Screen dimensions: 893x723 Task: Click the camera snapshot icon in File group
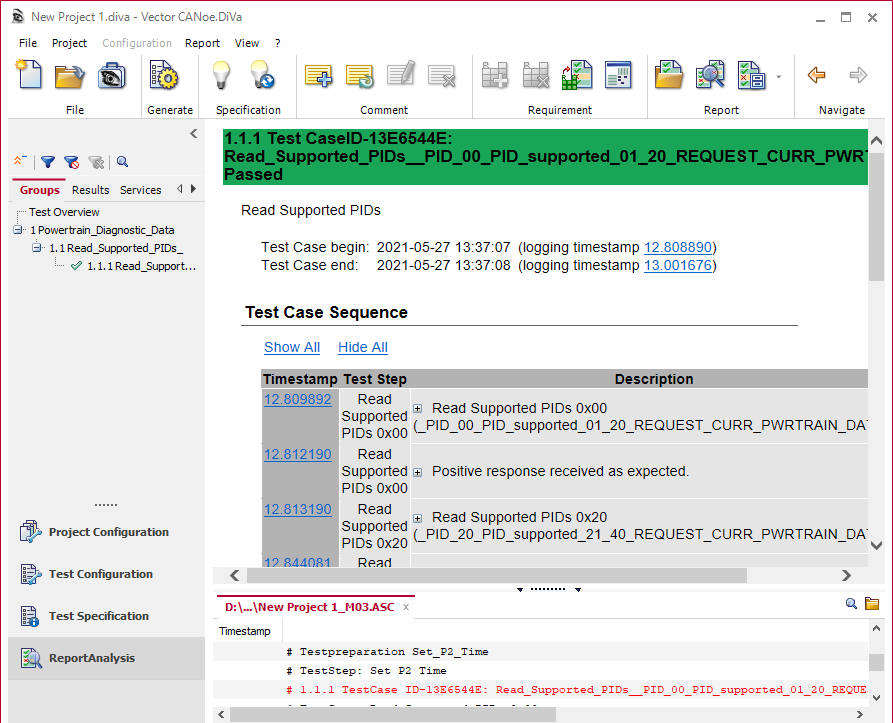[x=112, y=76]
